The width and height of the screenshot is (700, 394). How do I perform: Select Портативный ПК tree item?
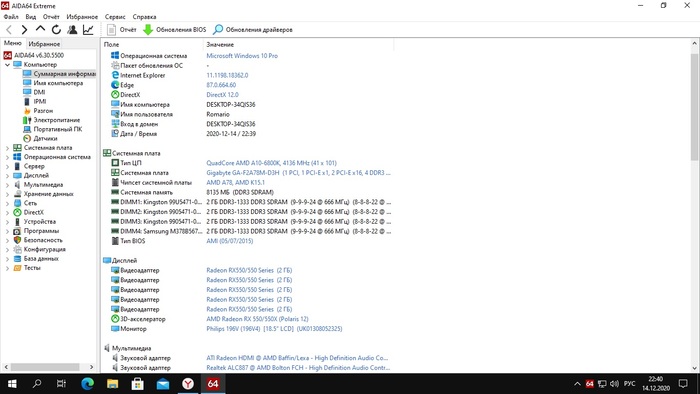[53, 129]
